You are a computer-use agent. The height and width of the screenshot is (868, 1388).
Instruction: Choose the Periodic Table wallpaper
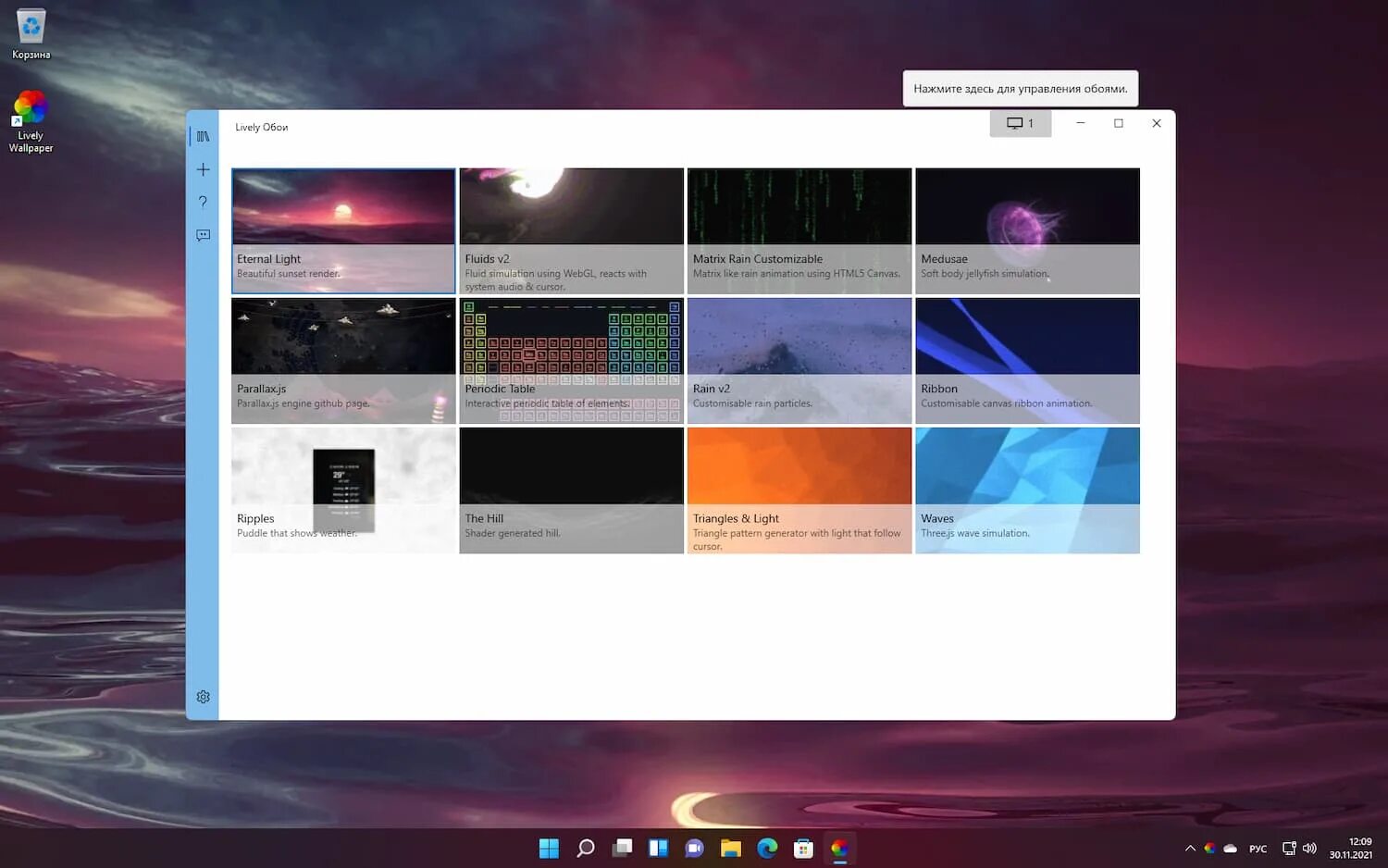click(x=571, y=361)
